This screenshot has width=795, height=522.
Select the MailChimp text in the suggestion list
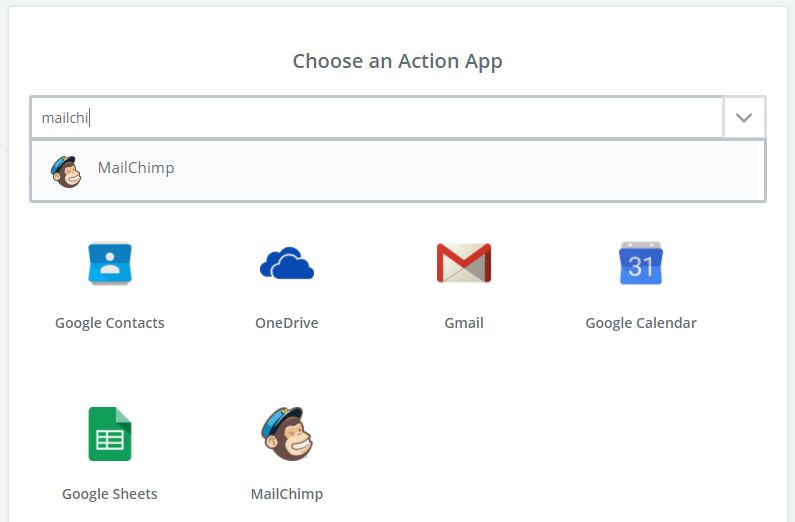(x=136, y=168)
